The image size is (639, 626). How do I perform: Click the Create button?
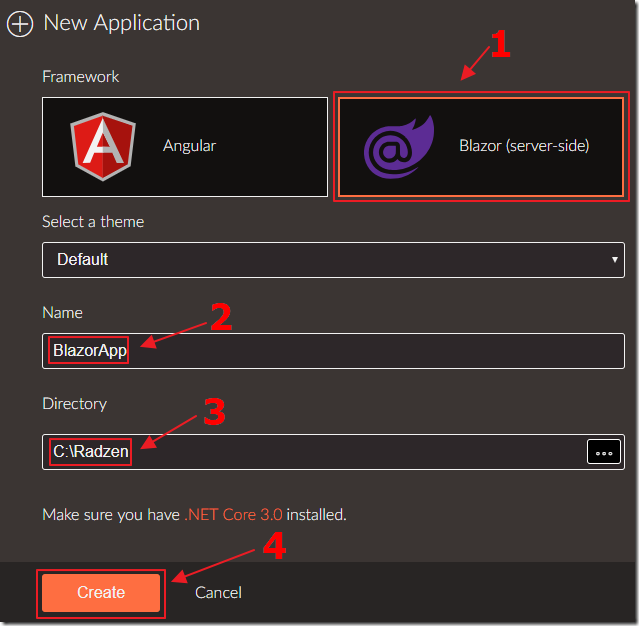pyautogui.click(x=101, y=593)
